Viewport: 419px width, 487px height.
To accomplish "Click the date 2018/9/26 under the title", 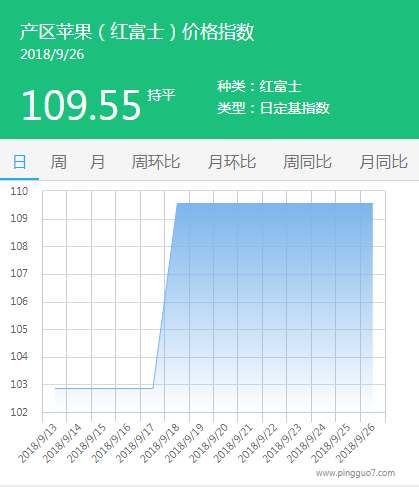I will [52, 55].
